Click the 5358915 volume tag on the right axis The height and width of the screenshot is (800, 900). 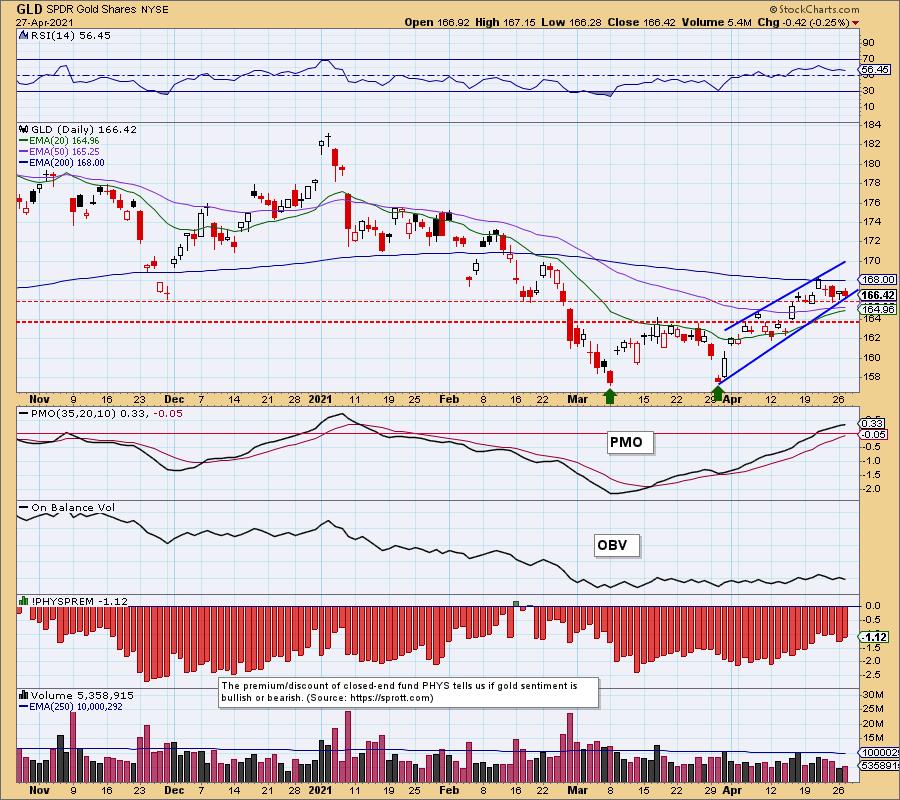(x=879, y=766)
